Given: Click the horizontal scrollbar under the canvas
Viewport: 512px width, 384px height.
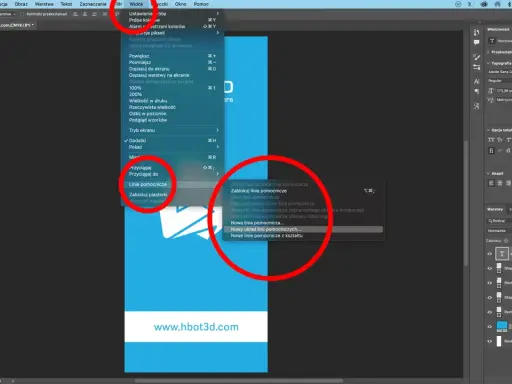Looking at the screenshot, I should coord(238,381).
